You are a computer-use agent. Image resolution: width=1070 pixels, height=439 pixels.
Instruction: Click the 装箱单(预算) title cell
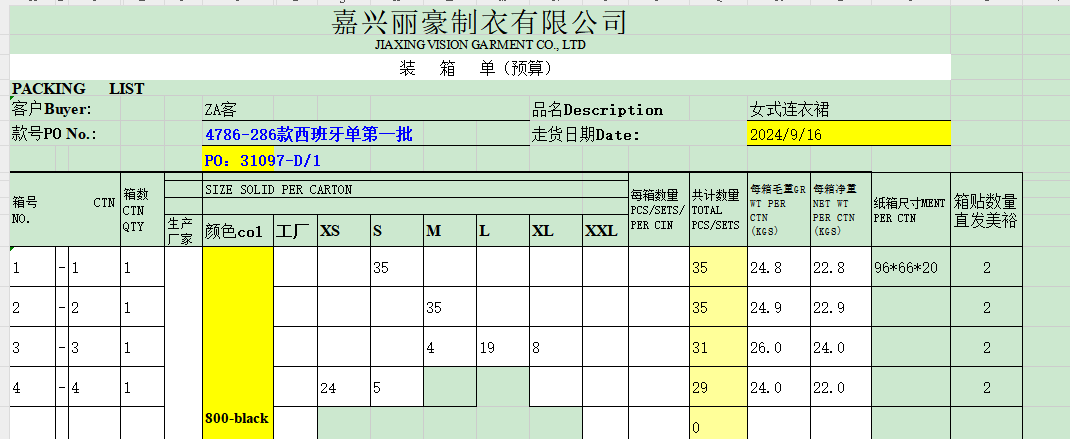pyautogui.click(x=479, y=68)
